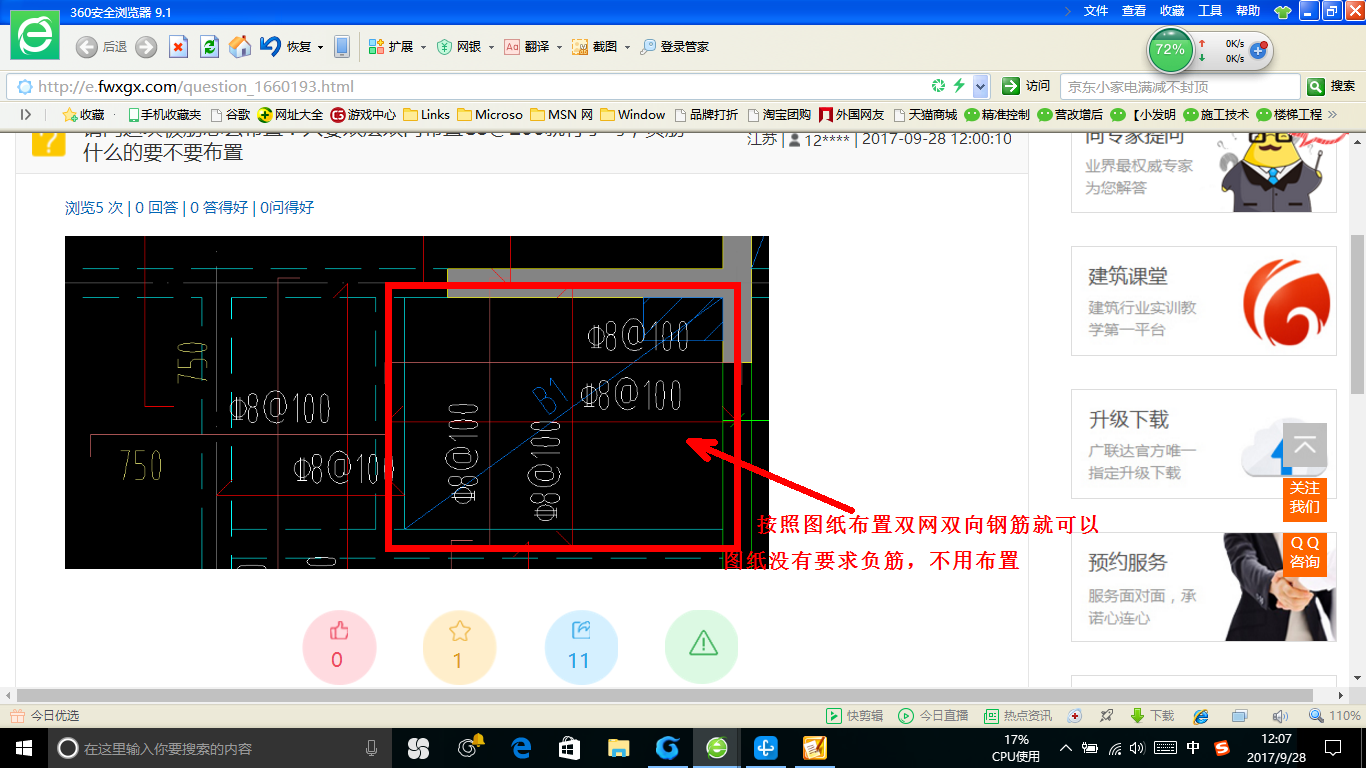Click the 翻译 translate tool
Viewport: 1366px width, 768px height.
[527, 47]
